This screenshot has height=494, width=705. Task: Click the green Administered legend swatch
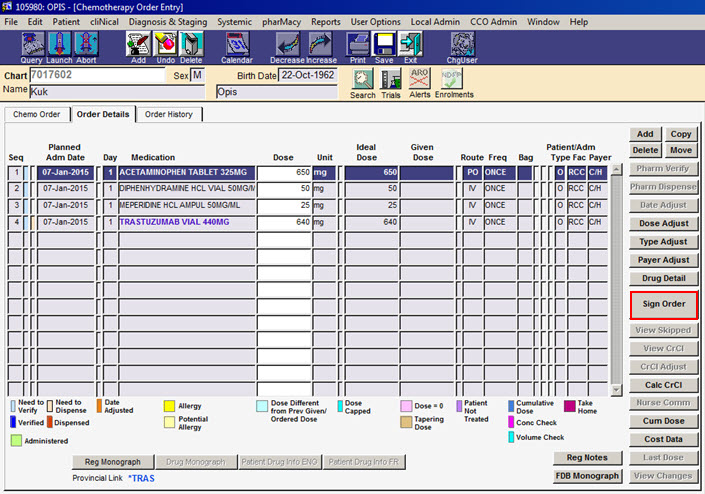pyautogui.click(x=16, y=441)
